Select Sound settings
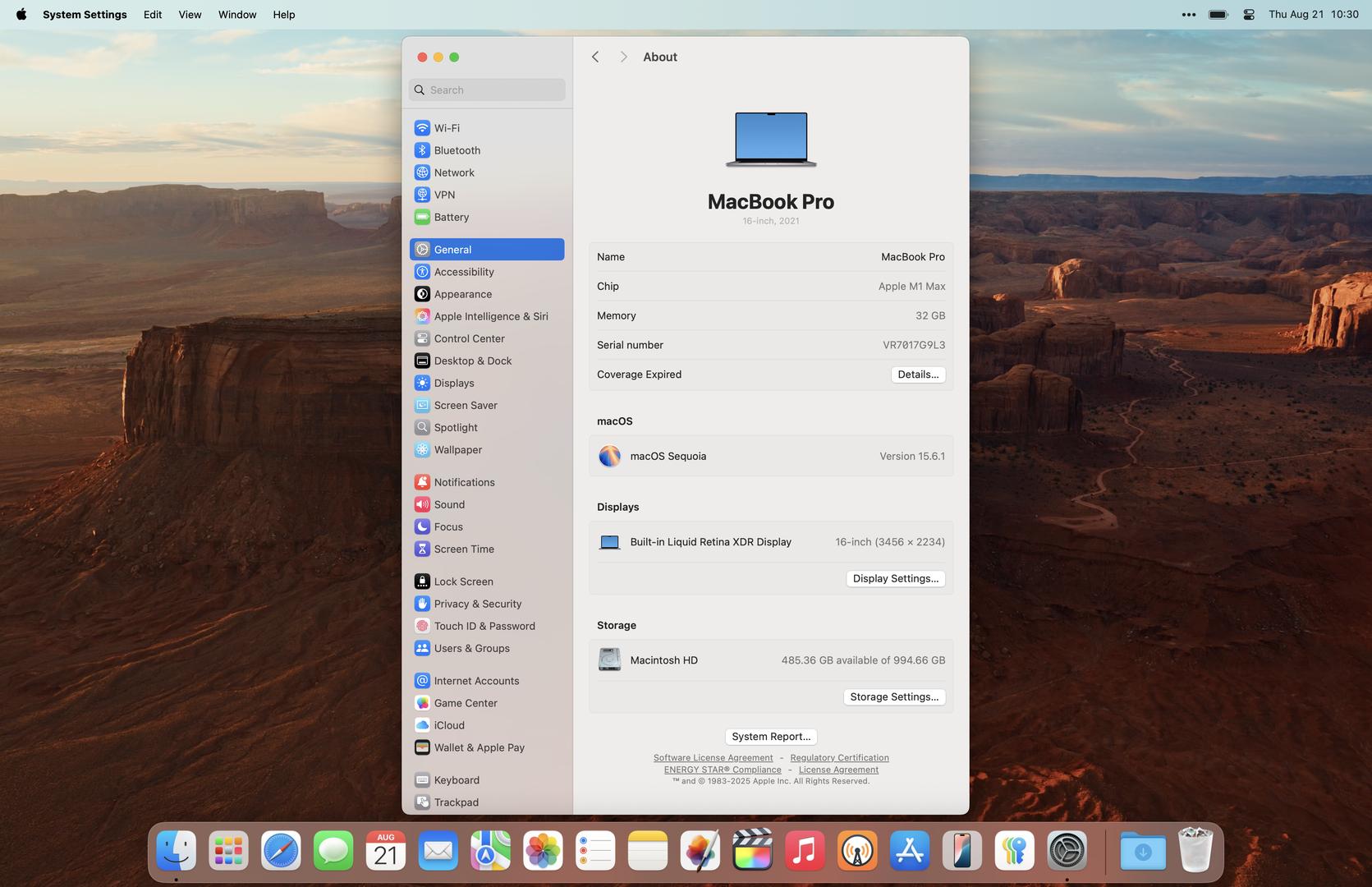 (x=487, y=504)
